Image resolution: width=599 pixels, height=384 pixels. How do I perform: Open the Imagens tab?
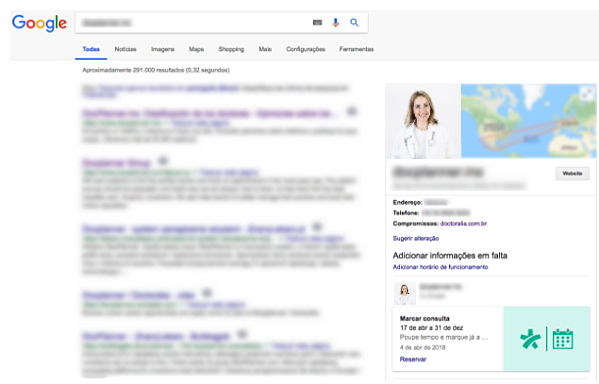[163, 49]
